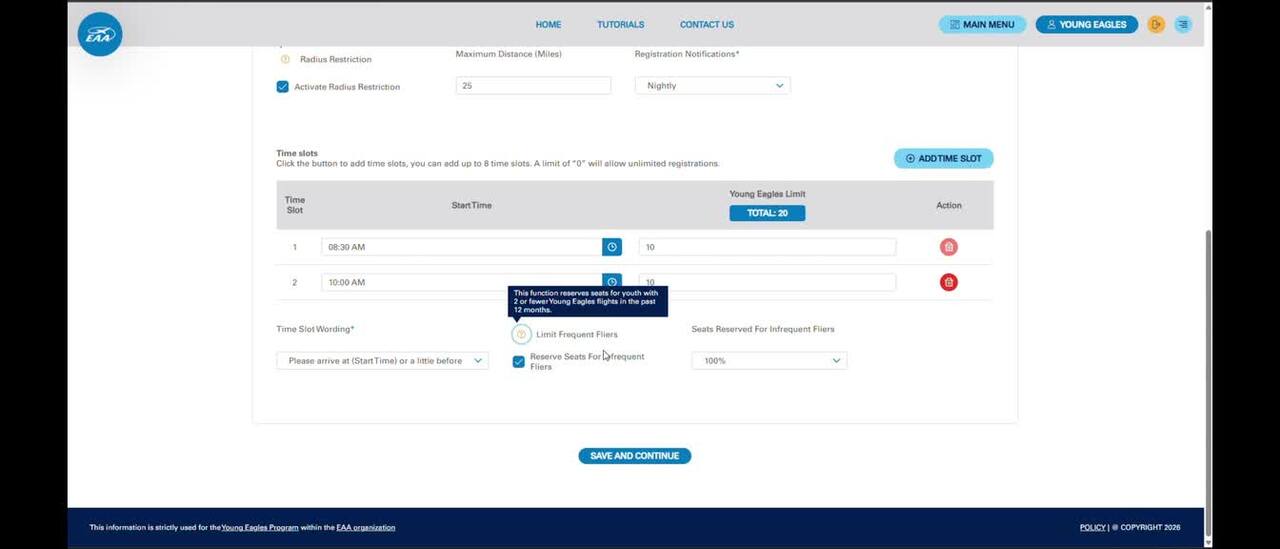Open time picker clock for slot 1

click(612, 247)
